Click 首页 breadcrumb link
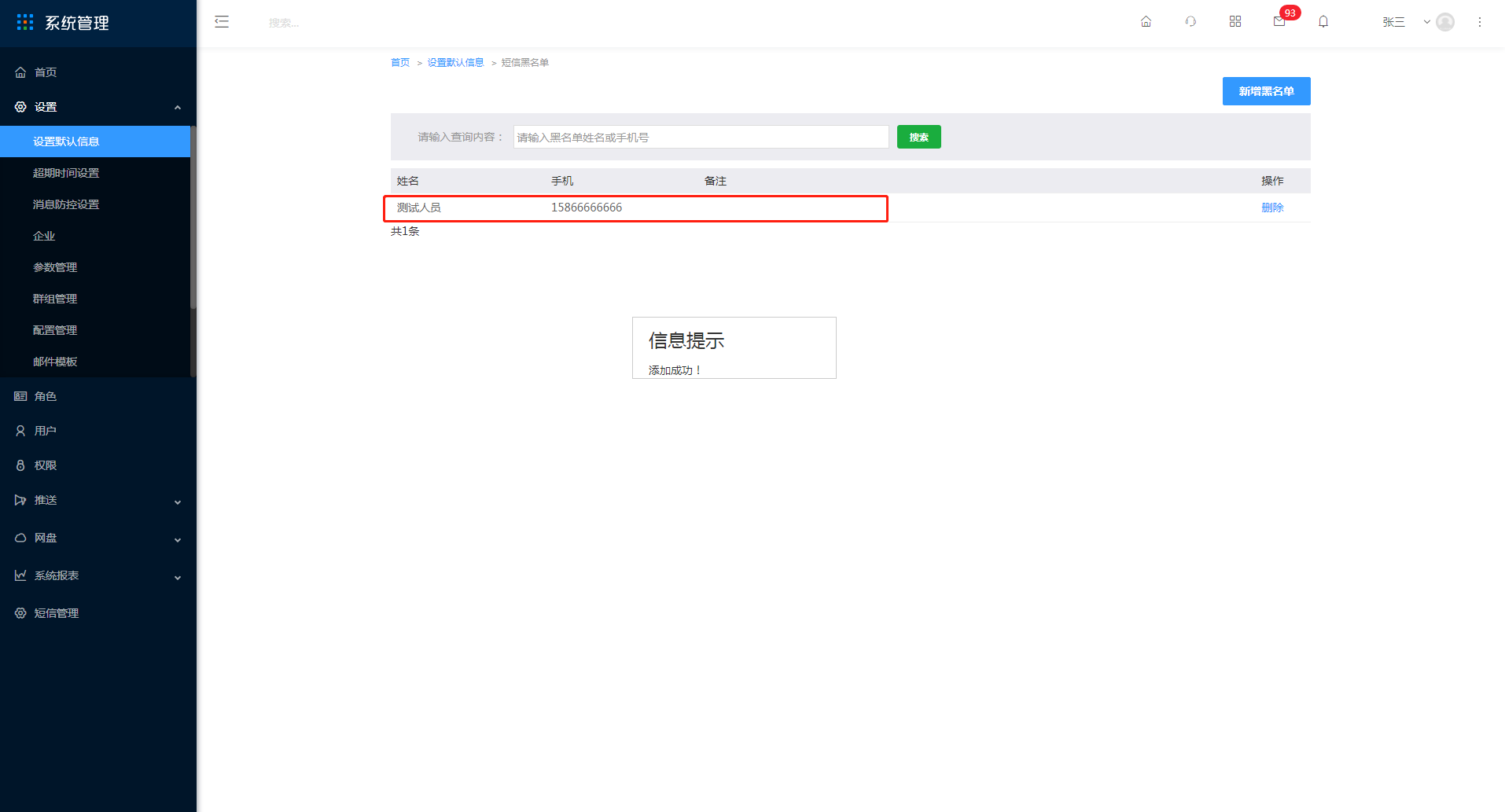1505x812 pixels. coord(400,63)
